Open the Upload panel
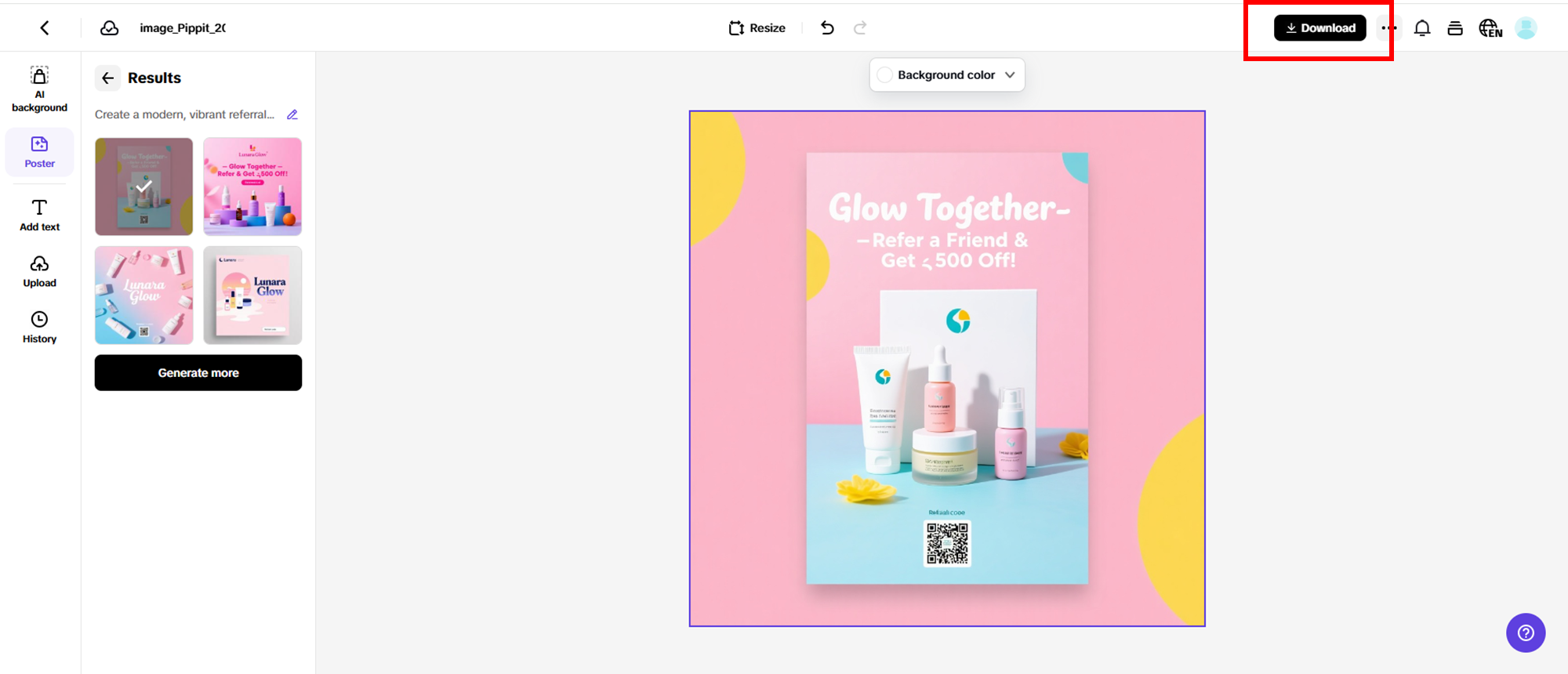Image resolution: width=1568 pixels, height=674 pixels. tap(39, 272)
